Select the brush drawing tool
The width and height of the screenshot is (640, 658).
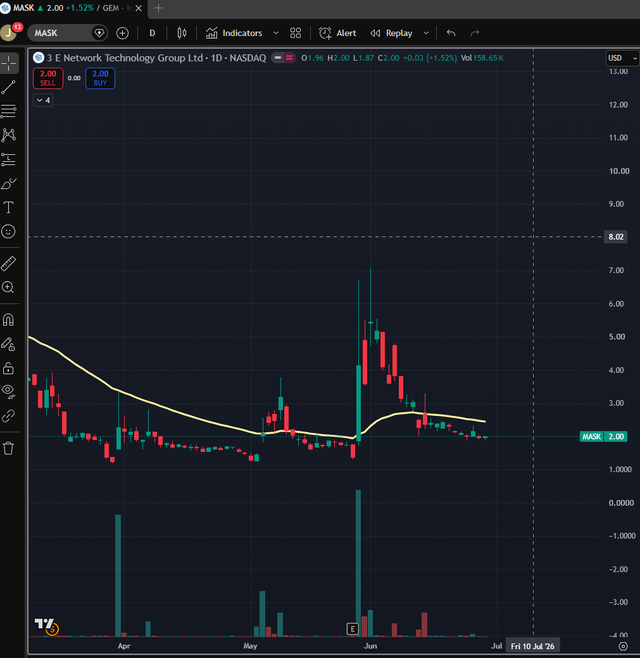(x=9, y=183)
